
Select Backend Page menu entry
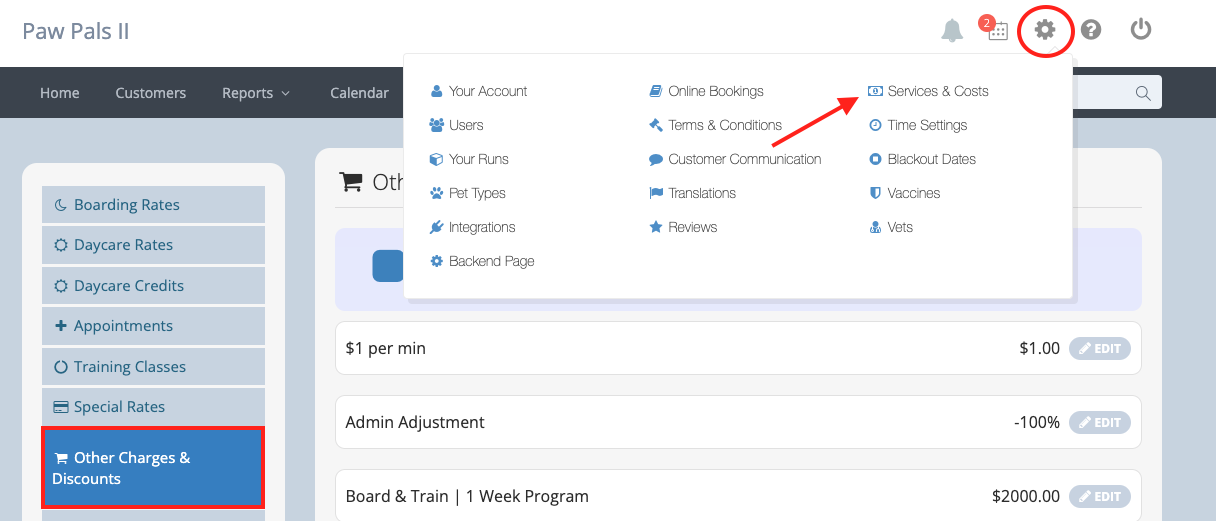click(x=482, y=261)
